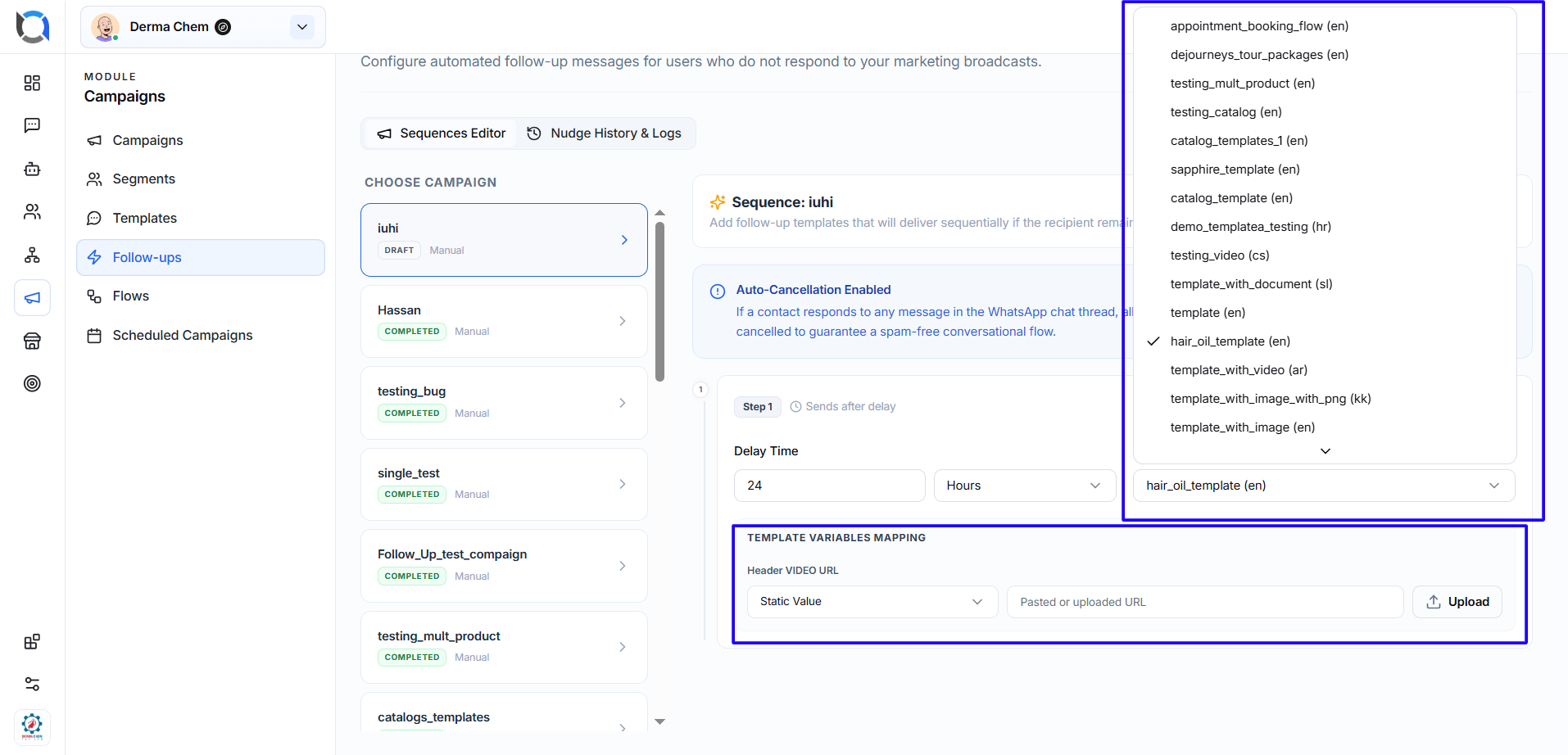
Task: Open Templates in module menu
Action: pyautogui.click(x=201, y=218)
